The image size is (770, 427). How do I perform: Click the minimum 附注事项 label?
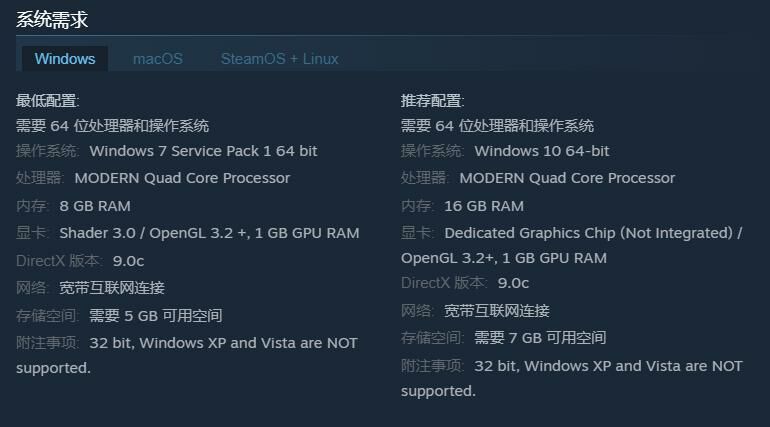pyautogui.click(x=47, y=343)
